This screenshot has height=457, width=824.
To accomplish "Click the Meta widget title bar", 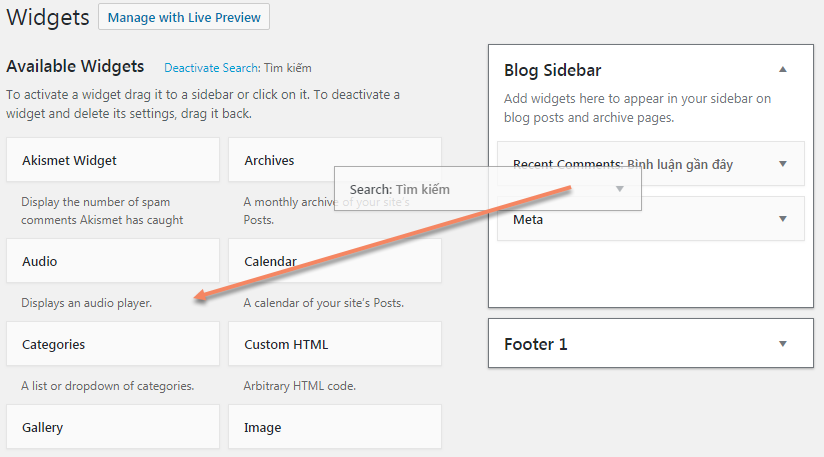I will click(x=640, y=219).
